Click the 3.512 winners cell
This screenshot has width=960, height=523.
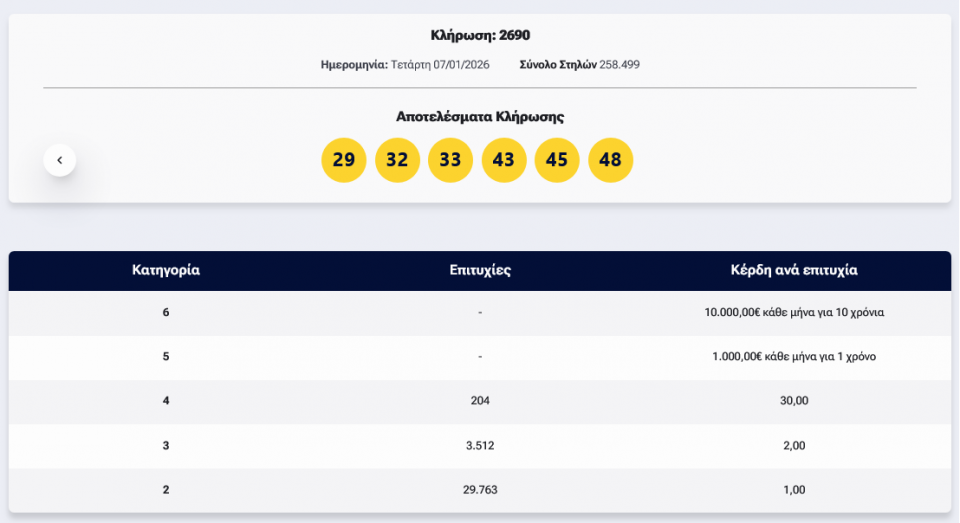click(x=480, y=445)
